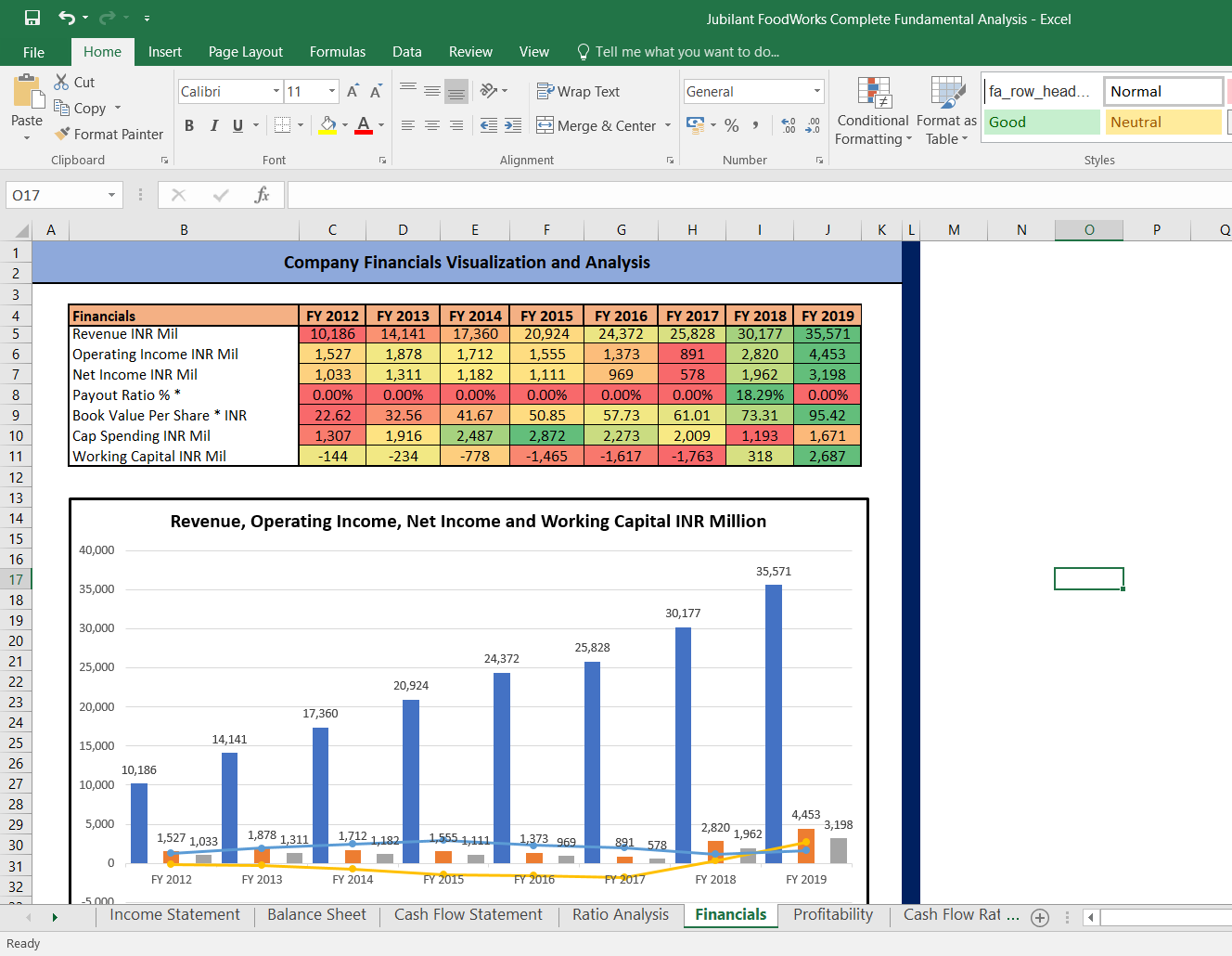Click the Increase Decimal icon
1232x956 pixels.
tap(789, 125)
